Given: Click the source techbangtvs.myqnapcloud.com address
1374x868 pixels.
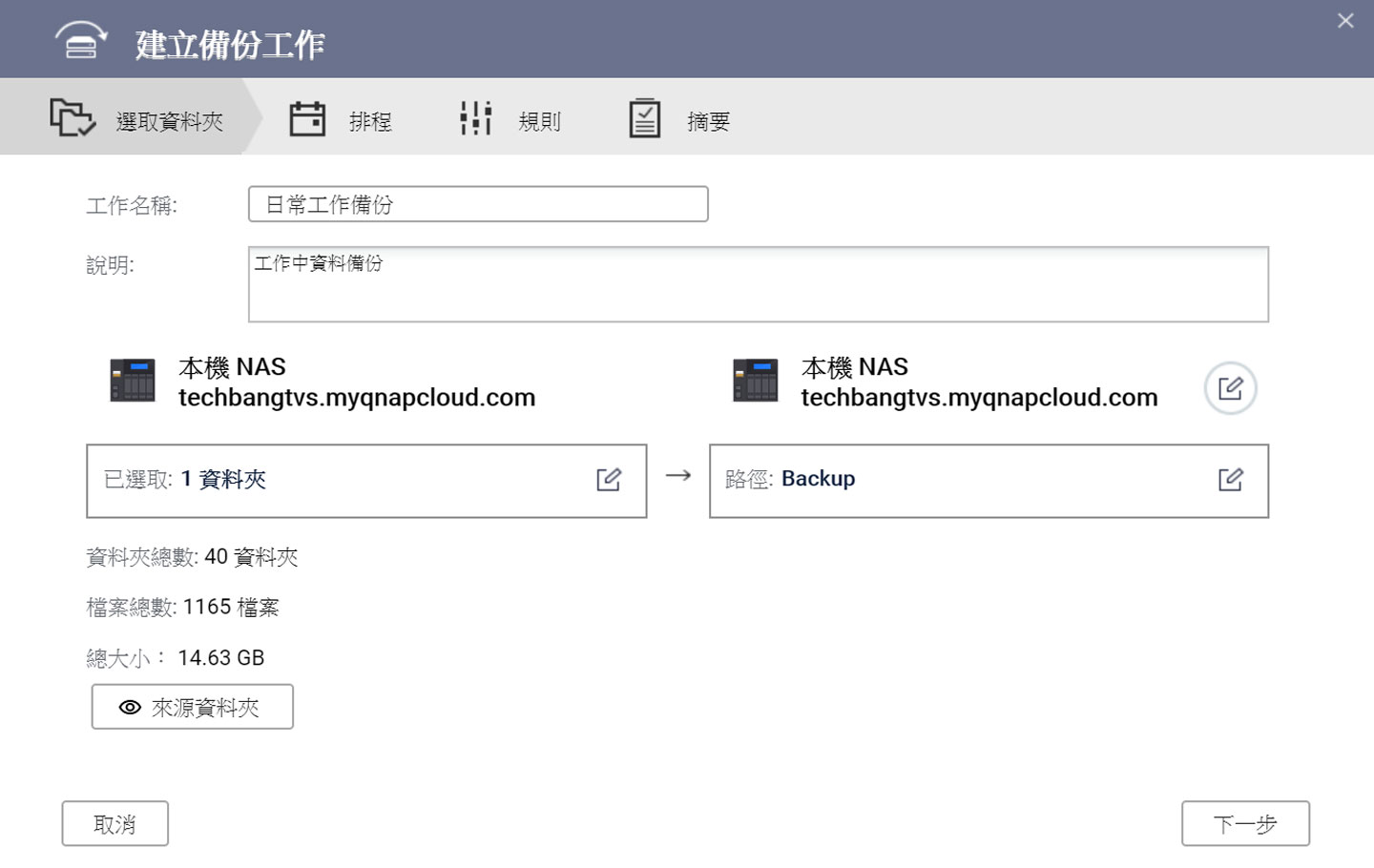Looking at the screenshot, I should coord(357,398).
